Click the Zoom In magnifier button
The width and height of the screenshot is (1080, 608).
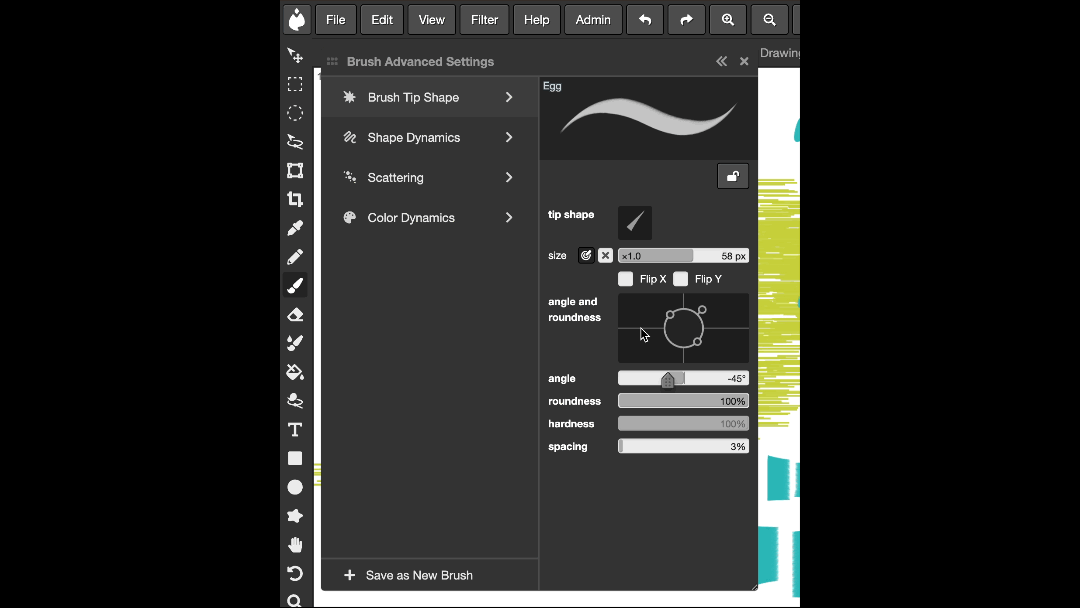(727, 20)
